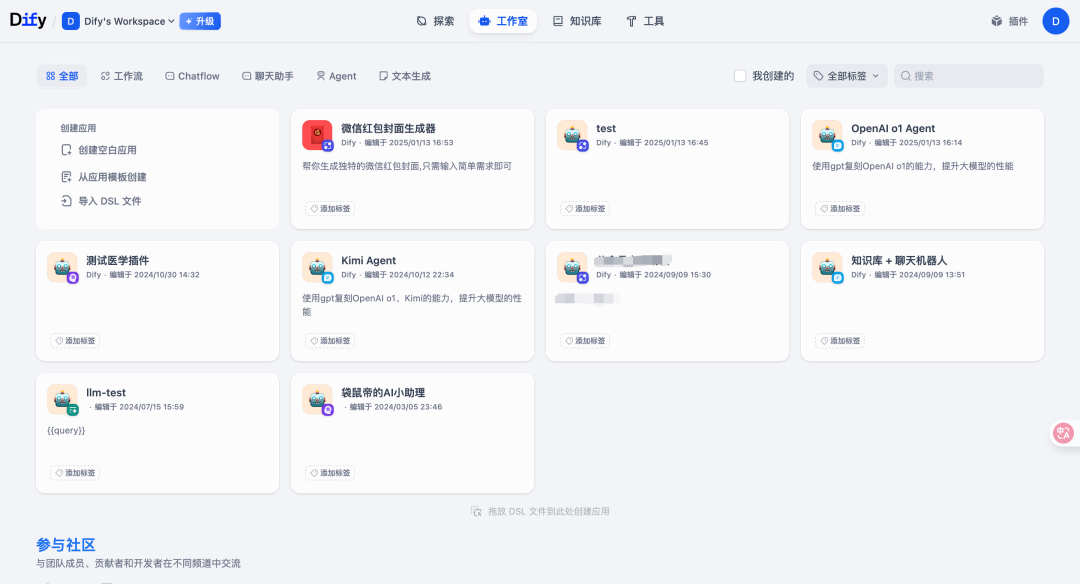Open the 插件 plugins icon
The width and height of the screenshot is (1080, 584).
(x=996, y=21)
